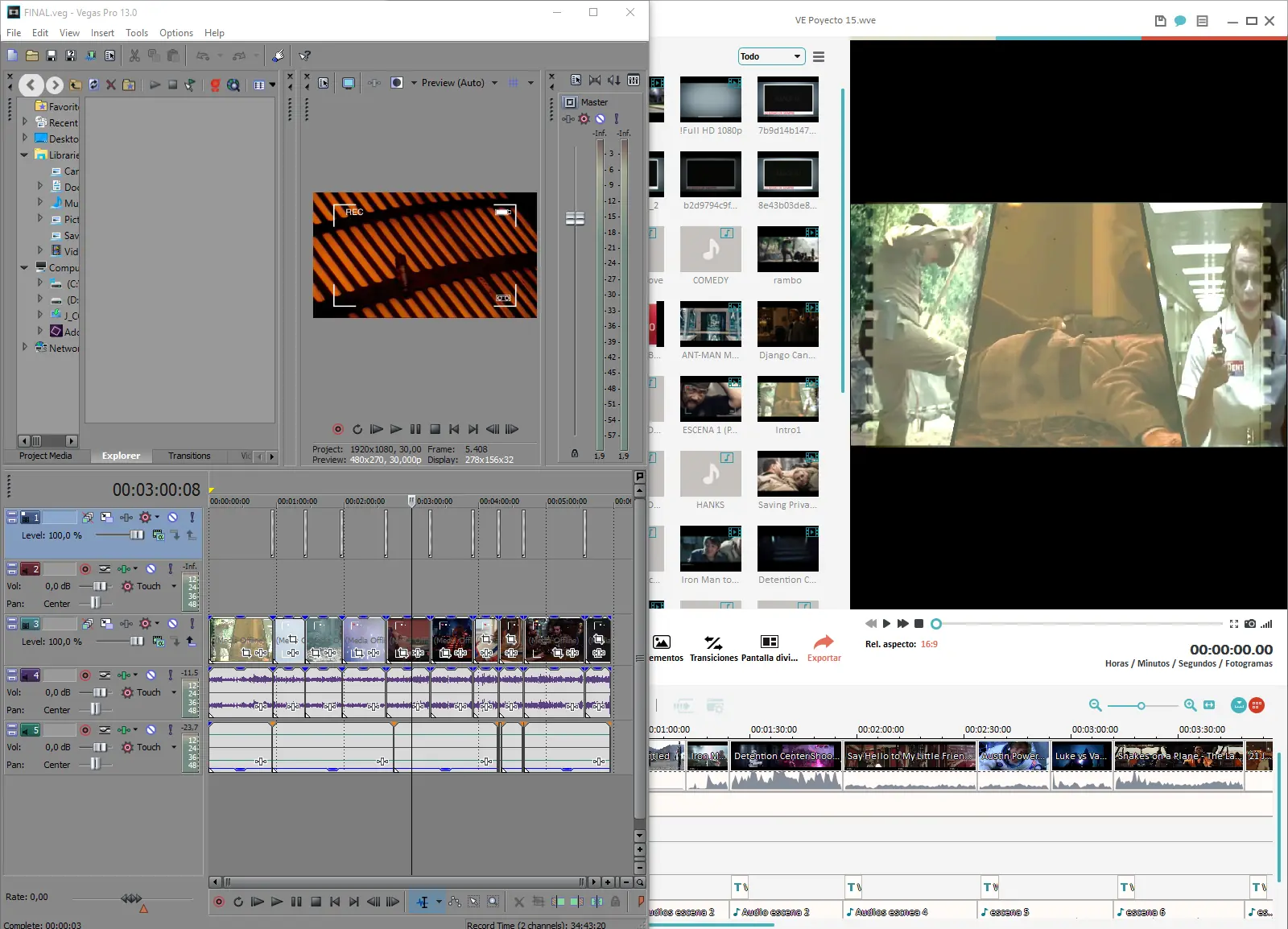Click the VideoPad export arrow icon
The image size is (1288, 929).
coord(824,642)
